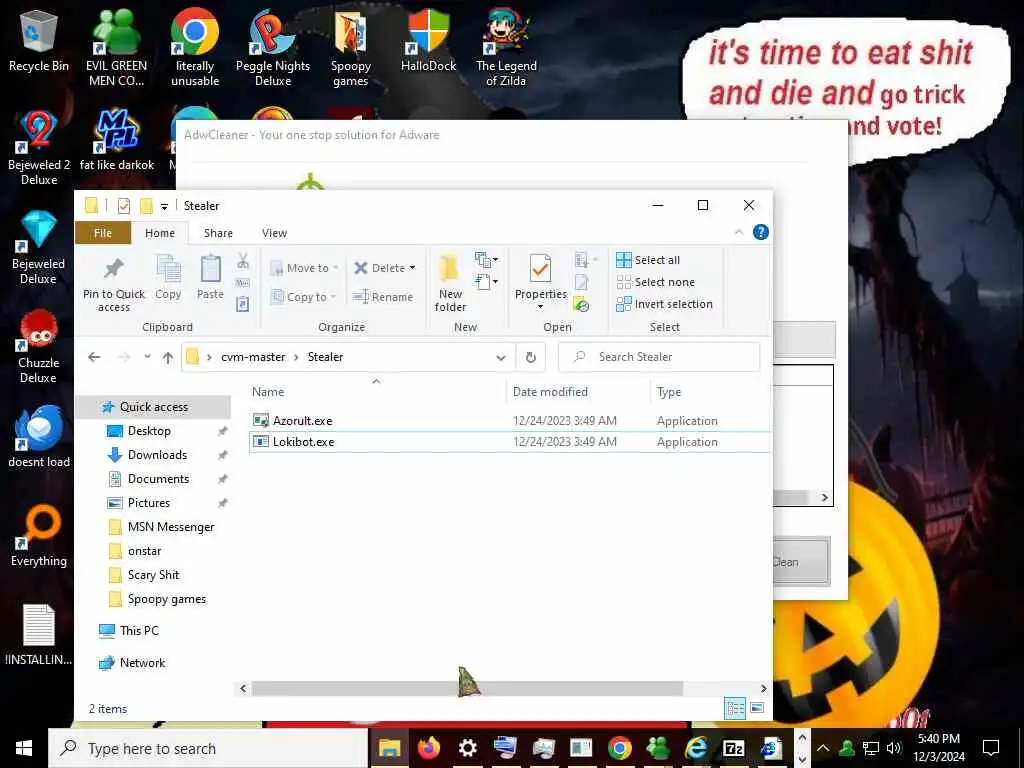Viewport: 1024px width, 768px height.
Task: Select the !INSTALLIN text file on desktop
Action: (x=39, y=635)
